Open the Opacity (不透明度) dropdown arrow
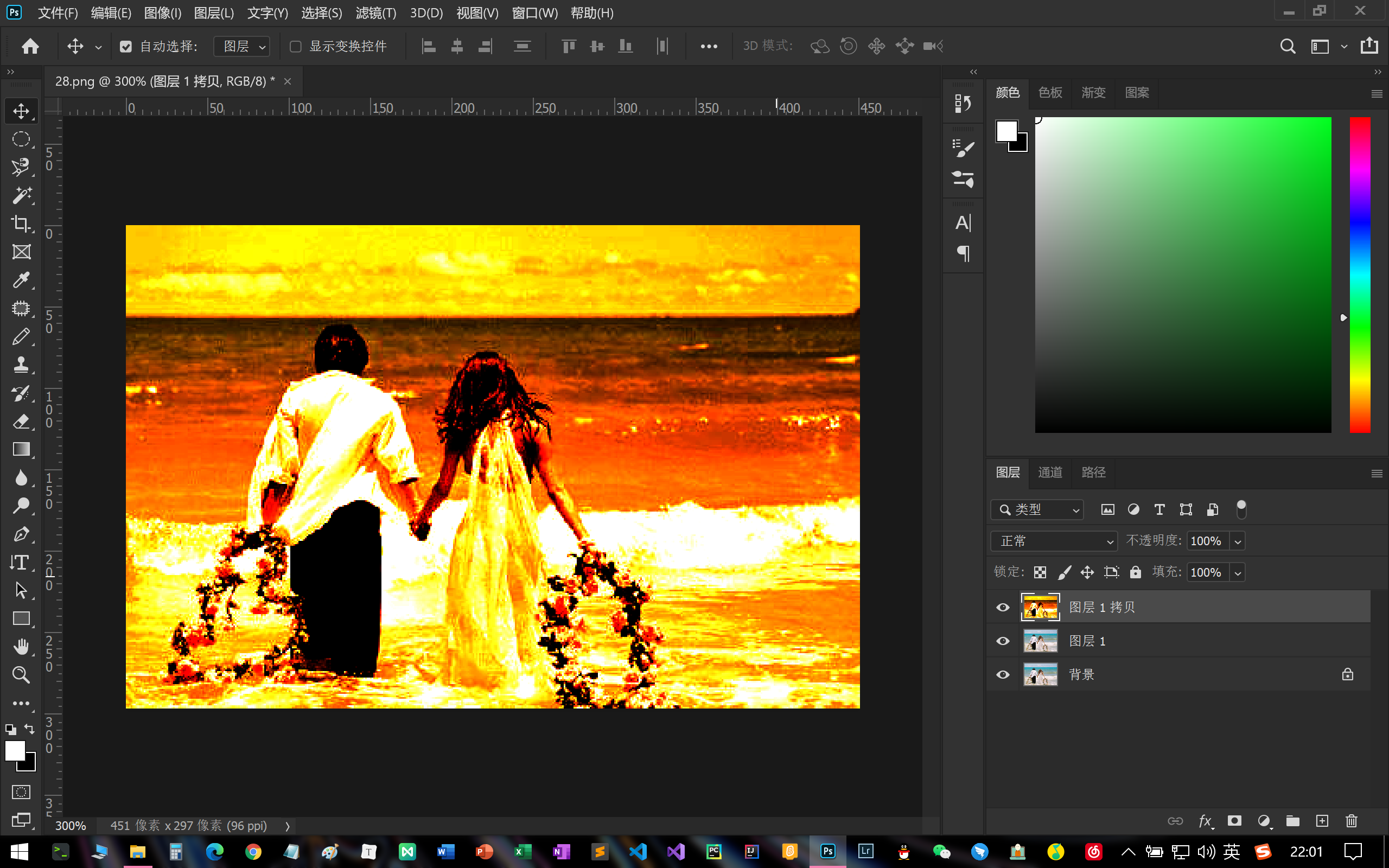 tap(1238, 541)
